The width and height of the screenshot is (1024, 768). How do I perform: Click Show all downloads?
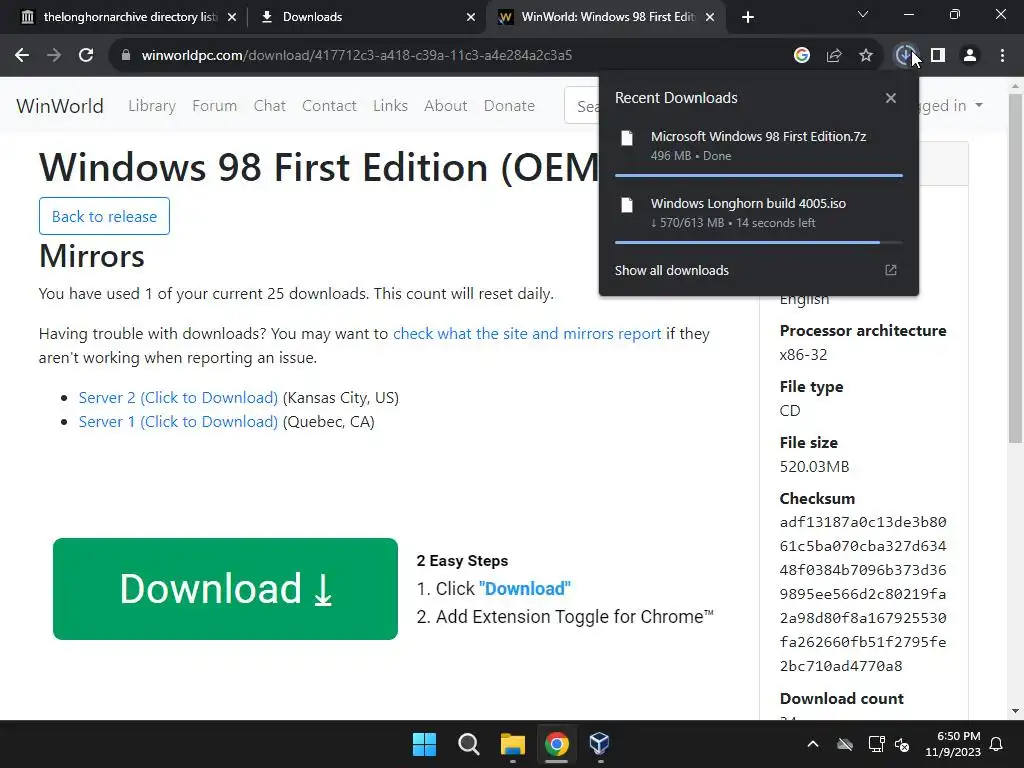672,270
